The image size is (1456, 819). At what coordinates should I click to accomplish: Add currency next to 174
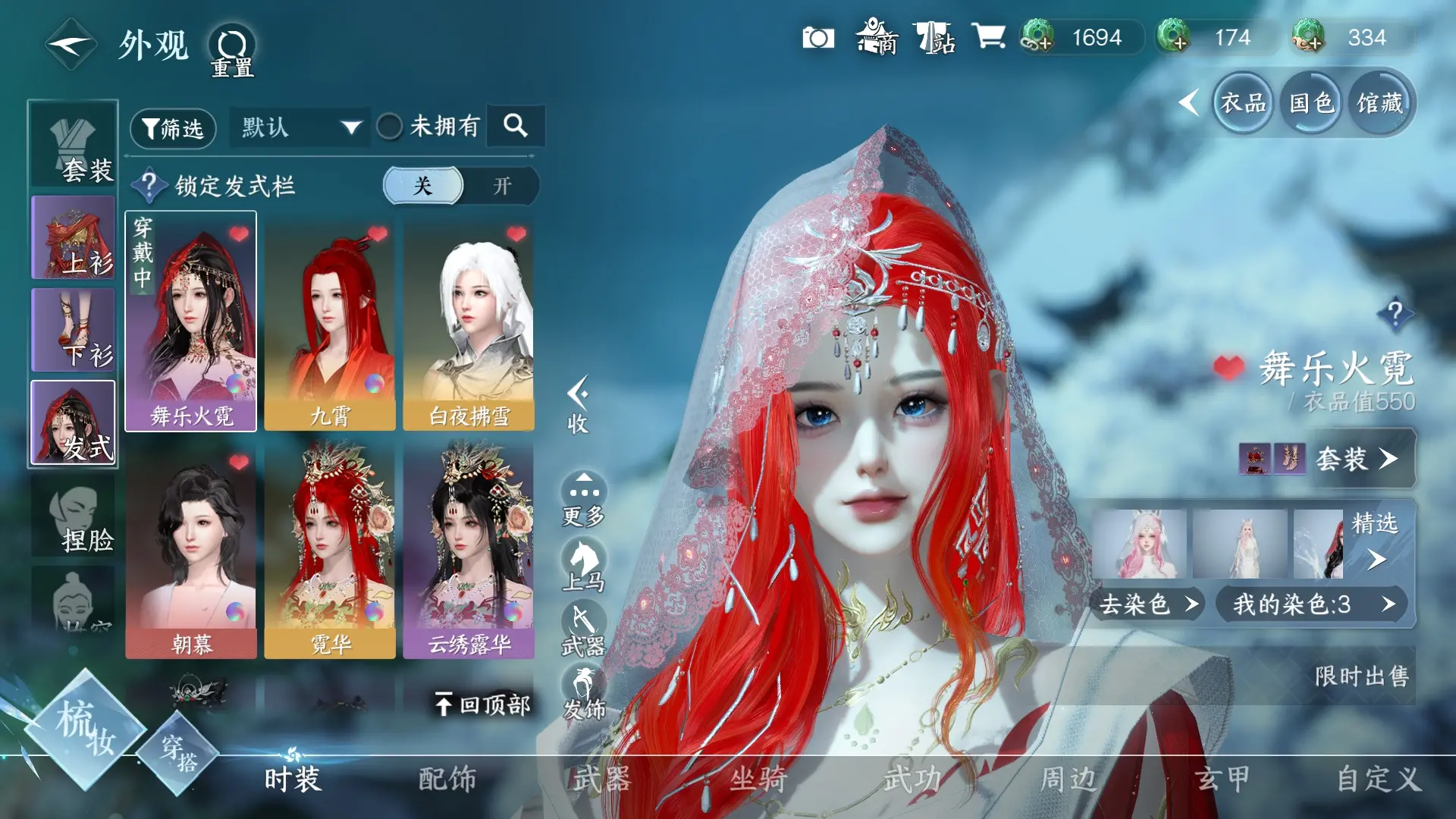tap(1173, 36)
